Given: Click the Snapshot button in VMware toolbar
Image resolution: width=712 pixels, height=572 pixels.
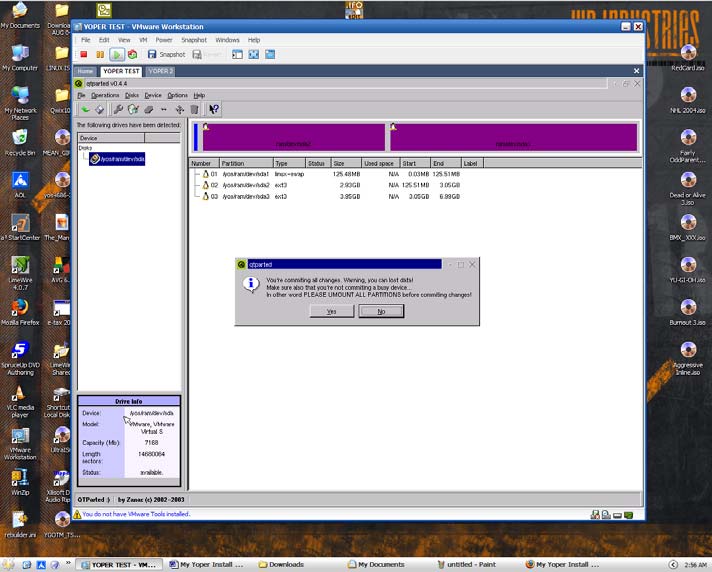Looking at the screenshot, I should pos(166,54).
